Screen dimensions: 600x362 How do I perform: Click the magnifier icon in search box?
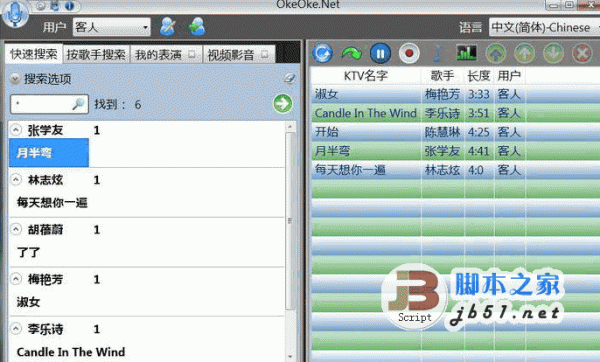point(78,104)
